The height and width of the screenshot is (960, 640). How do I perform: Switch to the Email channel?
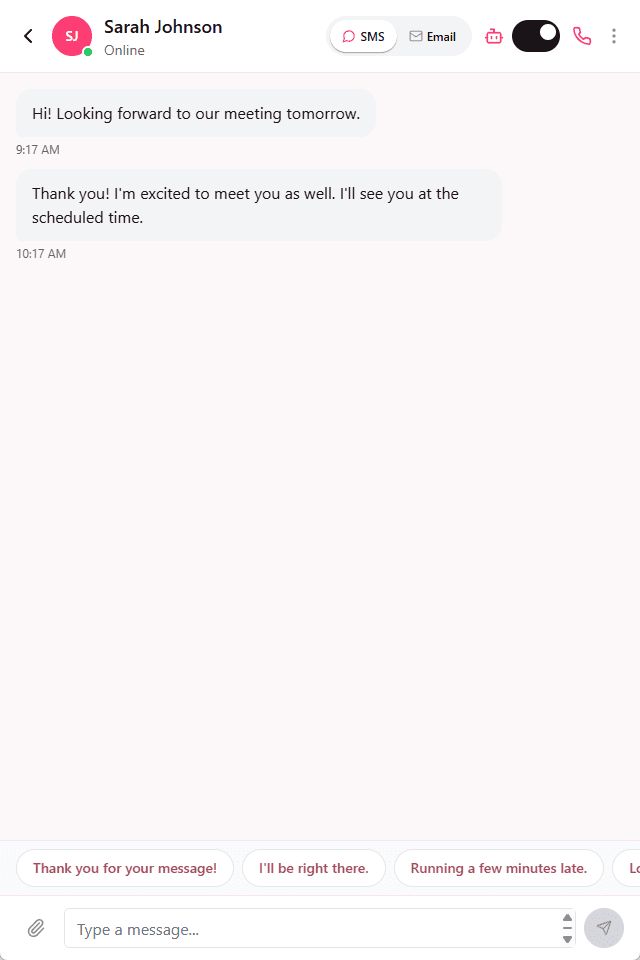coord(433,37)
